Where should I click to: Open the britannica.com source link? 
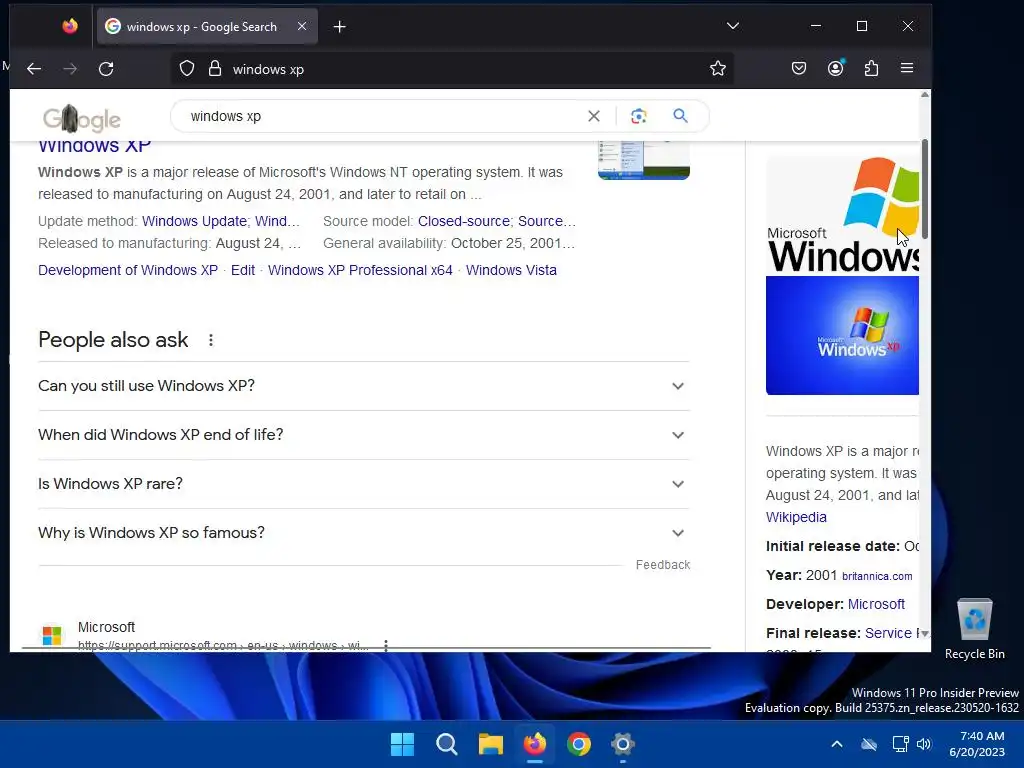[x=877, y=576]
